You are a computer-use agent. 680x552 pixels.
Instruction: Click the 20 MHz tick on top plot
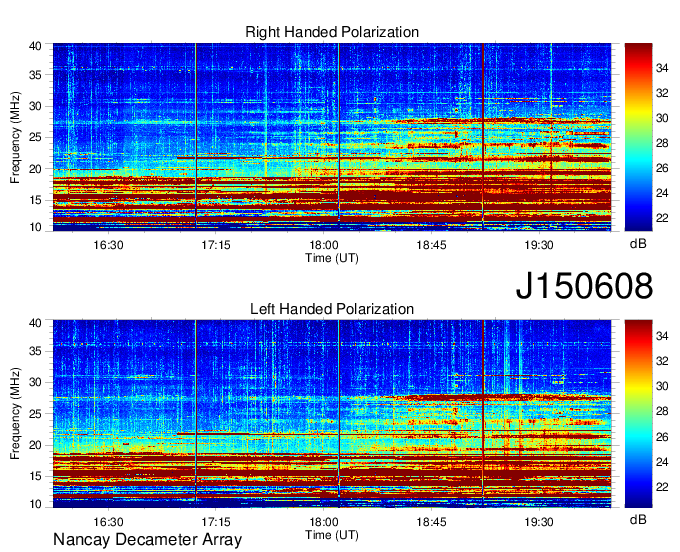pos(35,169)
